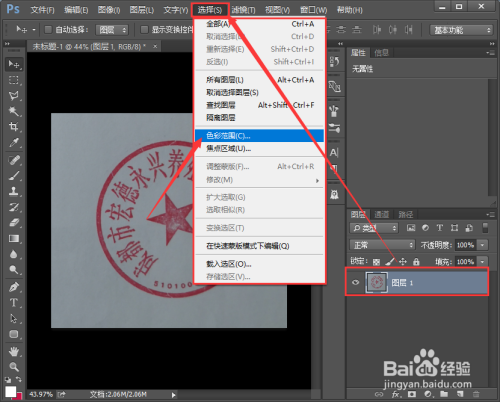This screenshot has width=500, height=402.
Task: Click the 图层 1 layer thumbnail
Action: (x=377, y=283)
